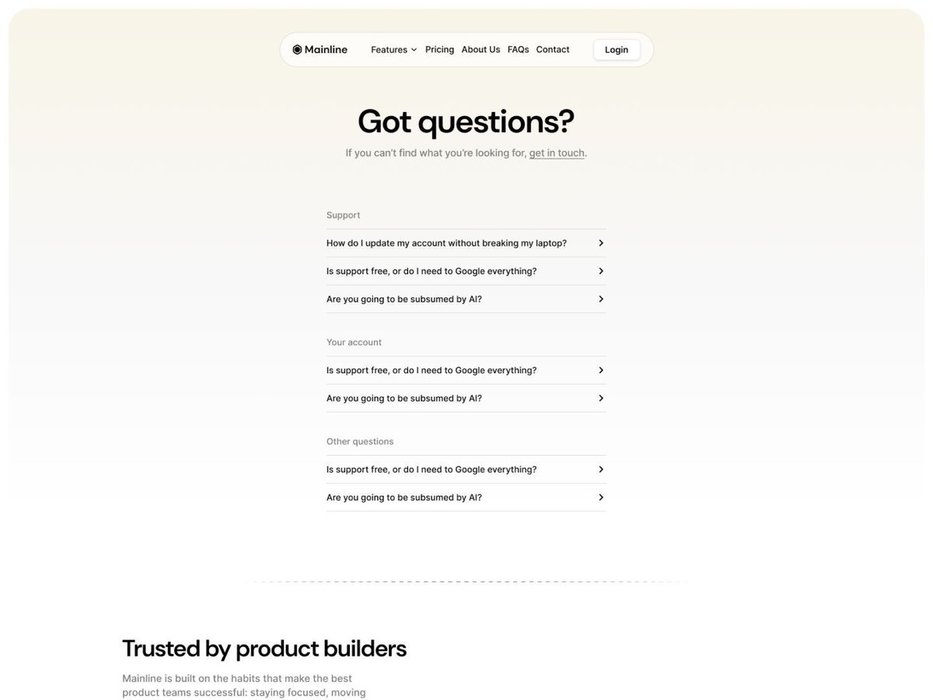Screen dimensions: 933x700
Task: Expand the 'How do I update my account' question text
Action: coord(446,243)
